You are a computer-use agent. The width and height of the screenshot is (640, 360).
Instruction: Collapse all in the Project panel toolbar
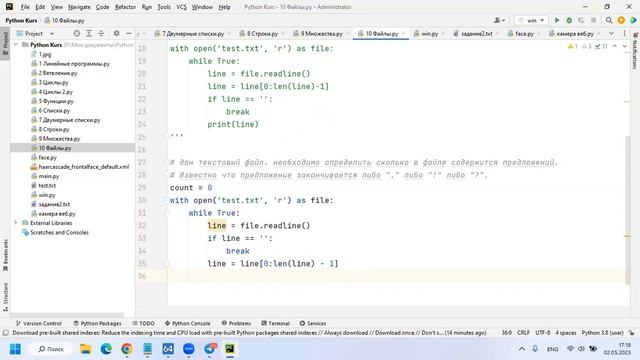click(101, 33)
